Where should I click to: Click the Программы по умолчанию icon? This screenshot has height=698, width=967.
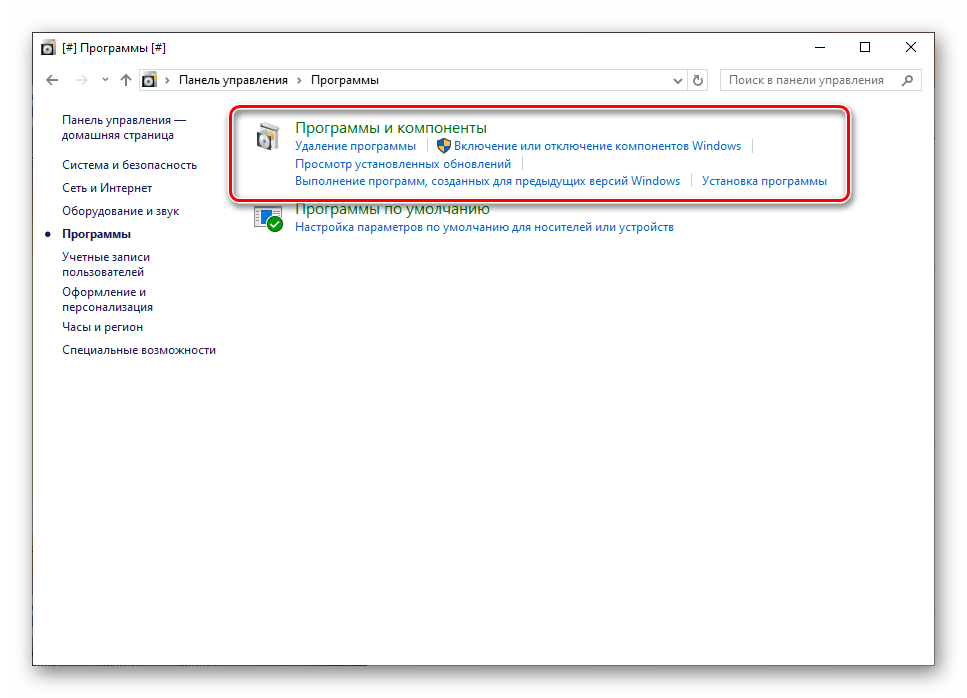coord(268,219)
